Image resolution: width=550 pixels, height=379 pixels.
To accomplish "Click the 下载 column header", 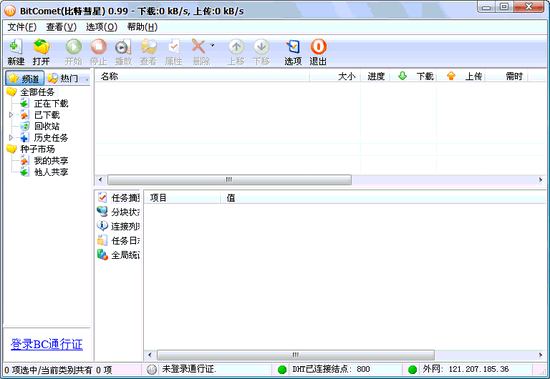I will [x=414, y=76].
